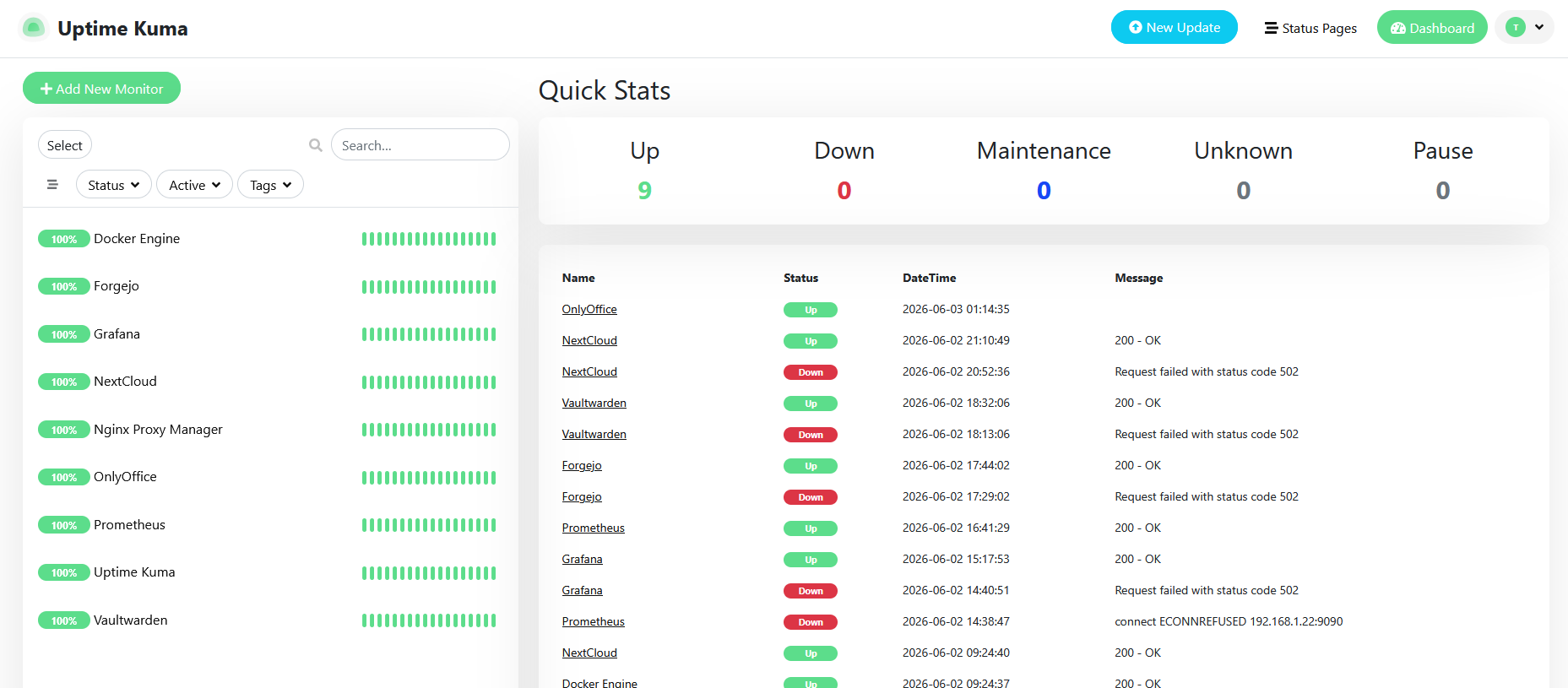Open Vaultwarden link dated 18:32:06
Viewport: 1568px width, 688px height.
point(594,403)
